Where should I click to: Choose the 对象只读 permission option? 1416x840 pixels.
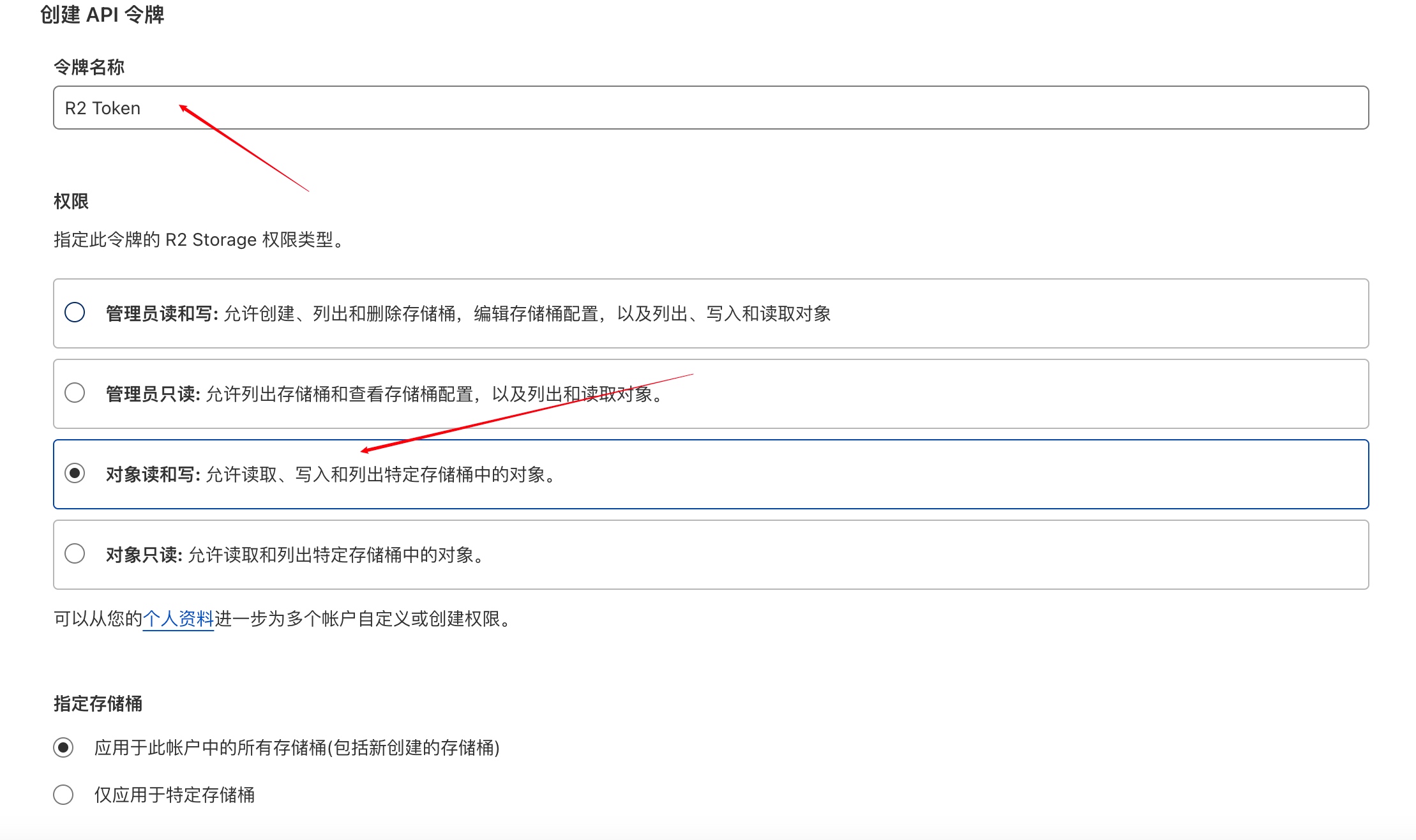(x=75, y=555)
